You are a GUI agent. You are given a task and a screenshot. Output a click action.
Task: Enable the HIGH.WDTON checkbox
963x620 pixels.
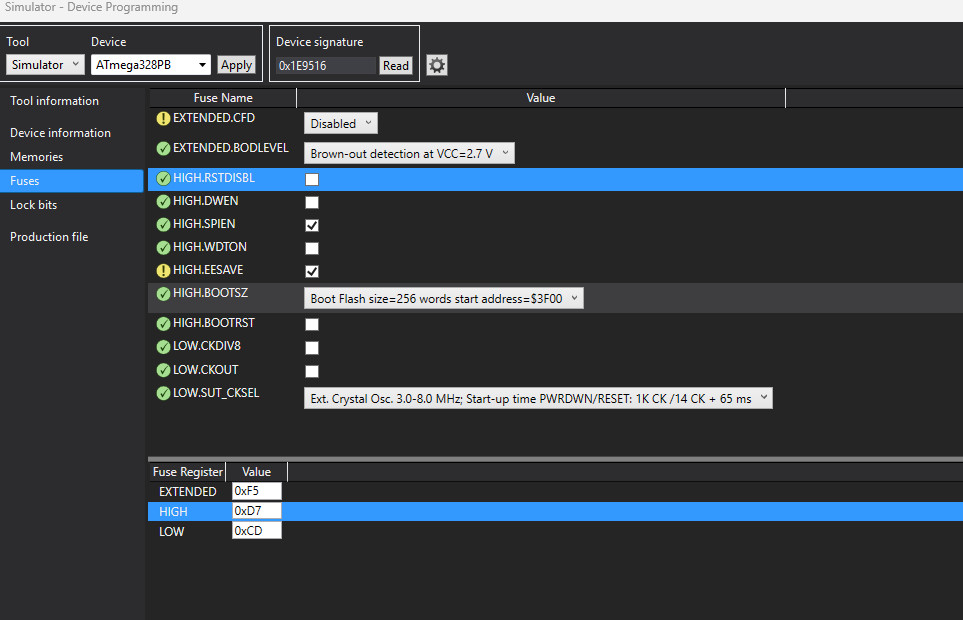(x=312, y=248)
